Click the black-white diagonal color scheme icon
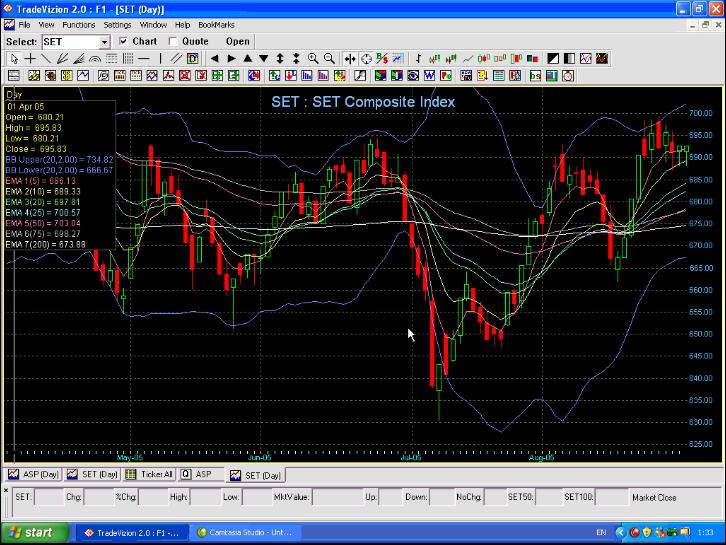The width and height of the screenshot is (726, 545). pyautogui.click(x=553, y=59)
